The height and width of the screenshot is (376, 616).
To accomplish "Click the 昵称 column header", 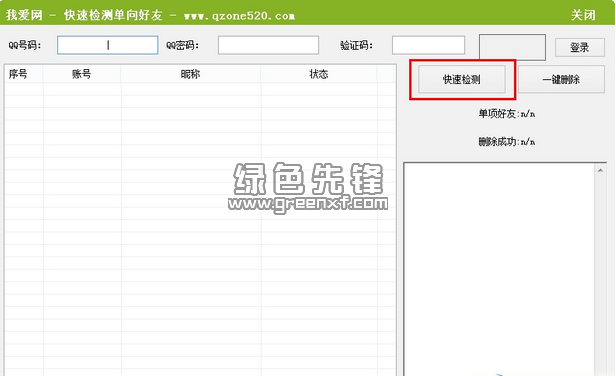I will pyautogui.click(x=191, y=74).
